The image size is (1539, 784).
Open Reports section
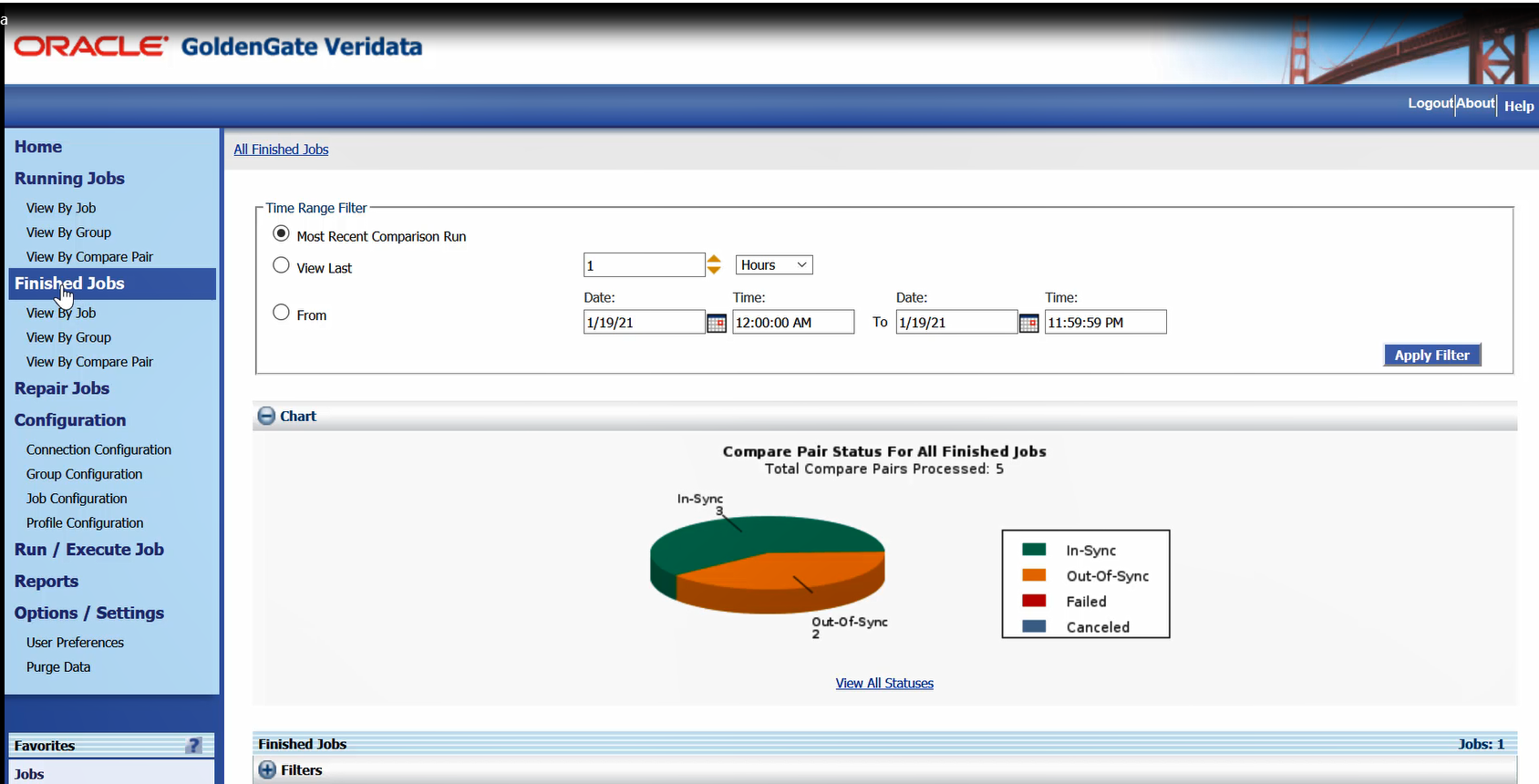point(46,582)
